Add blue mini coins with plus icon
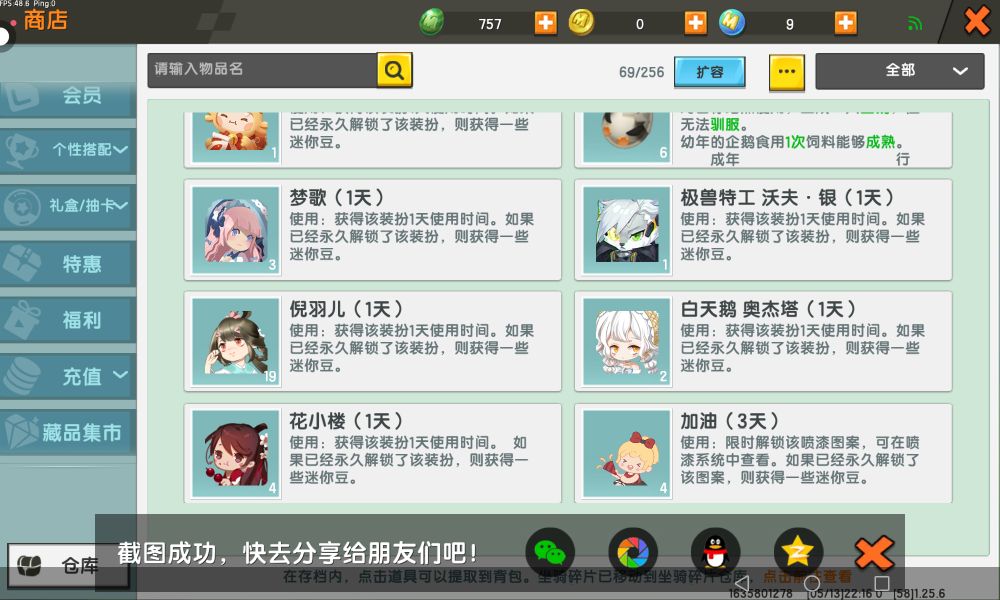Screen dimensions: 1000x600 coord(845,23)
